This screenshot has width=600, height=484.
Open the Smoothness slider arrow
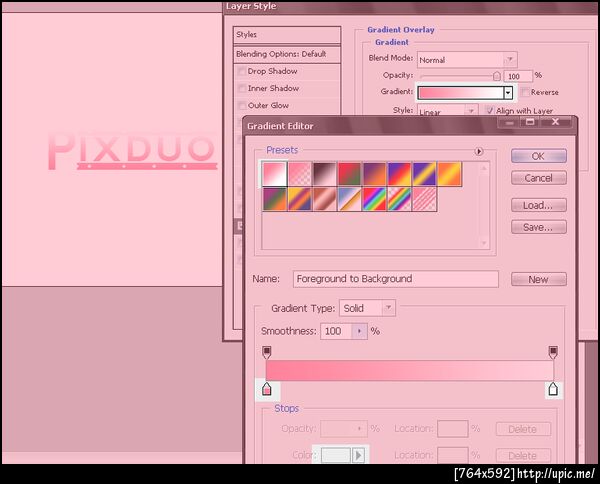pyautogui.click(x=359, y=331)
